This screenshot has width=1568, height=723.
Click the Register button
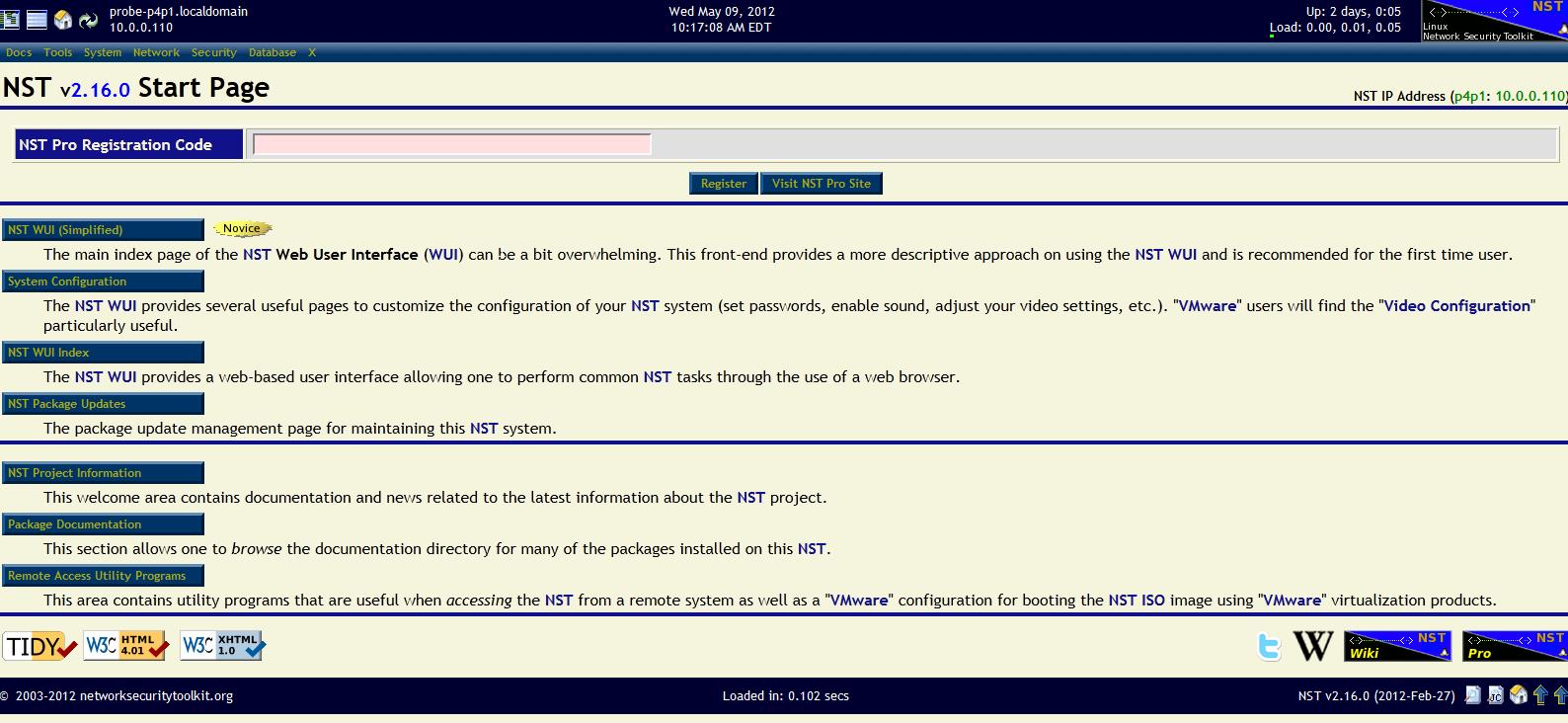(724, 183)
